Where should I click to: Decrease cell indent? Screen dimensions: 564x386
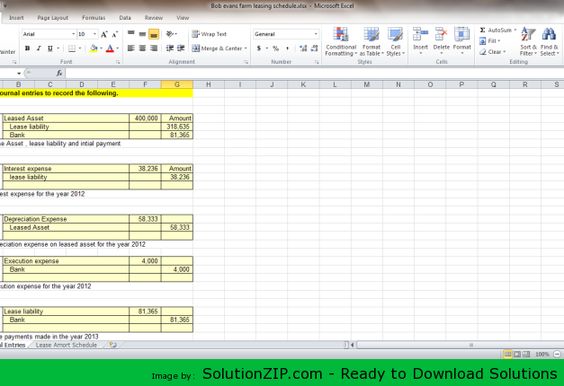(x=170, y=48)
